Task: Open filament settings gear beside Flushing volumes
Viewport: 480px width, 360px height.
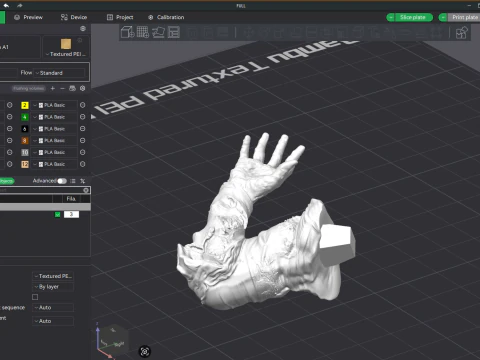Action: 83,88
